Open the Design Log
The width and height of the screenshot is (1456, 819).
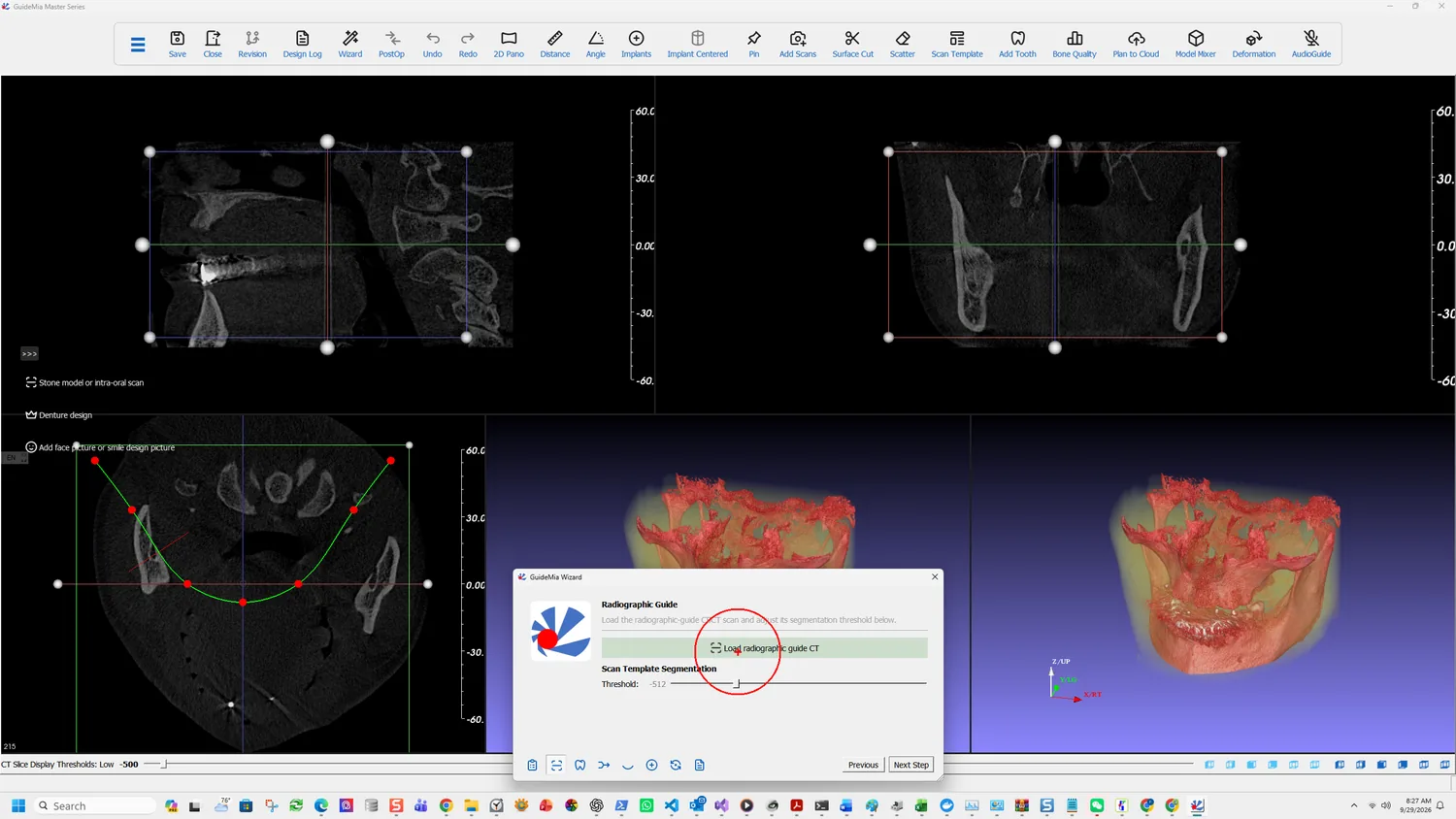tap(302, 44)
